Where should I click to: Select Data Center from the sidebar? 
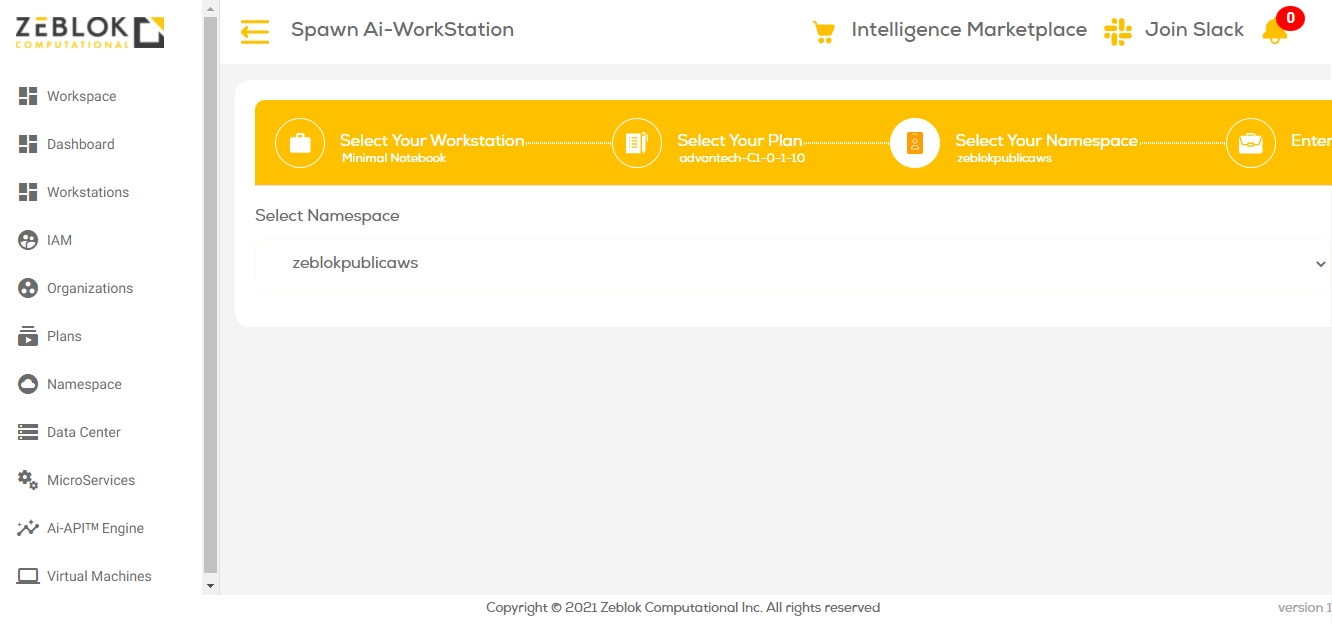[x=83, y=432]
